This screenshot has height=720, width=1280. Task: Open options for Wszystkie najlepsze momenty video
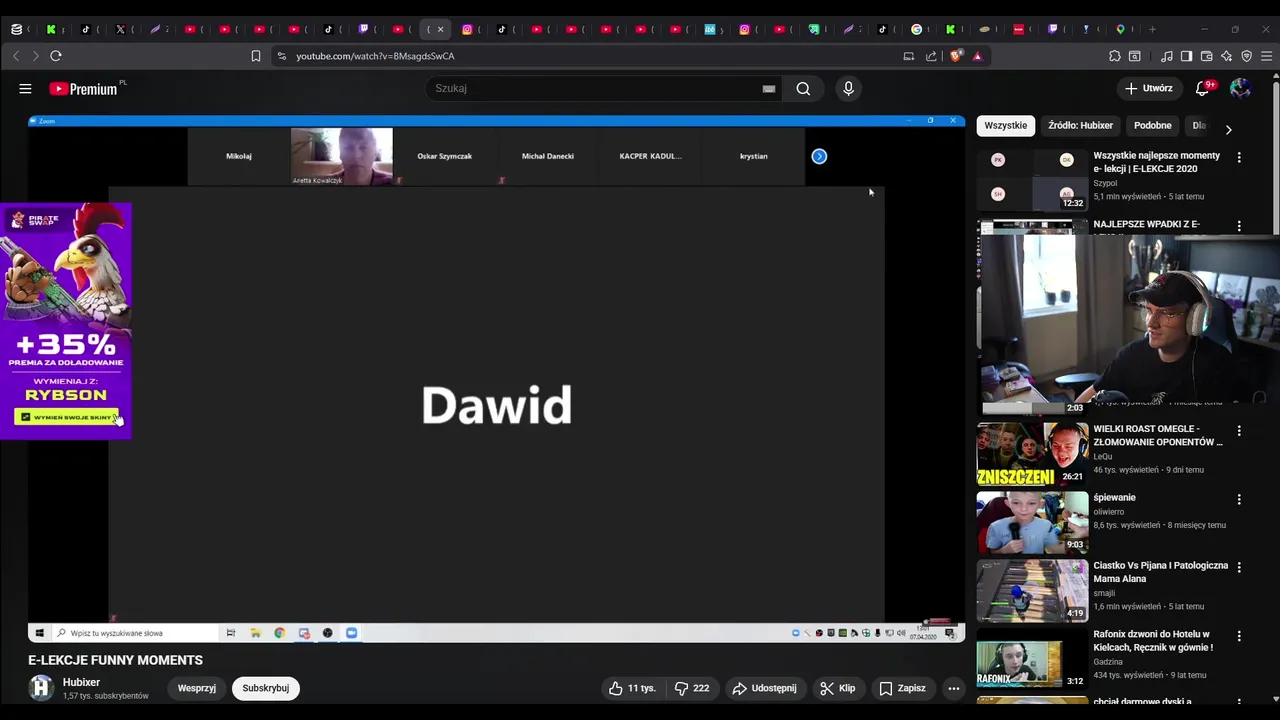[x=1239, y=157]
